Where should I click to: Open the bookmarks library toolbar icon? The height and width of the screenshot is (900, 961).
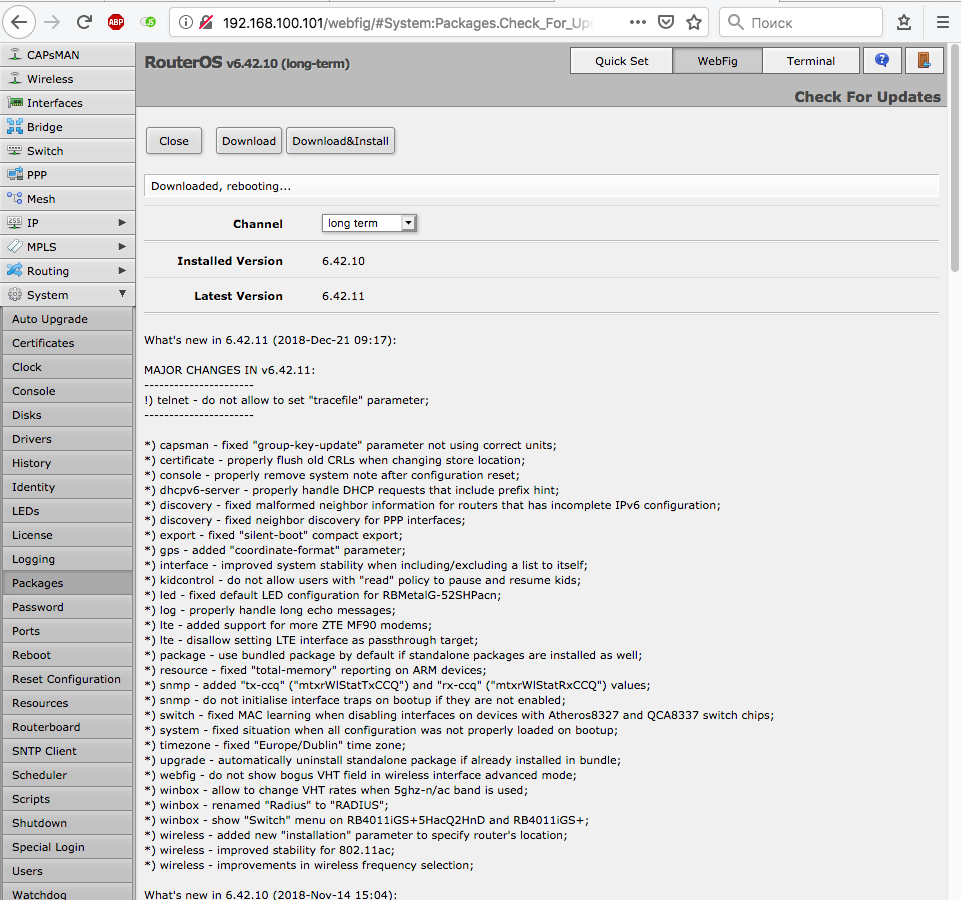904,23
